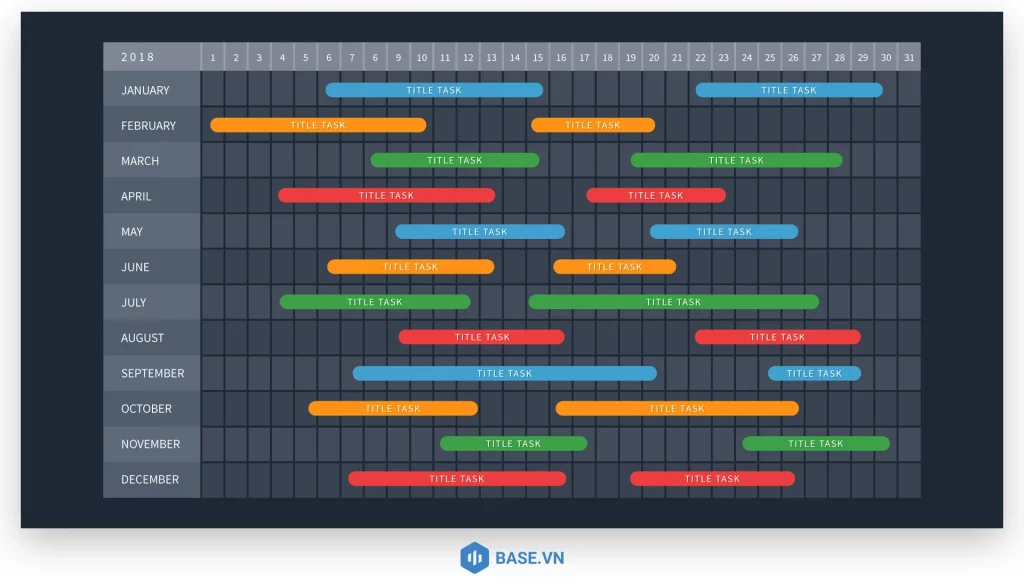Screen dimensions: 1024x587
Task: Open the first blue task bar in January
Action: pos(434,90)
